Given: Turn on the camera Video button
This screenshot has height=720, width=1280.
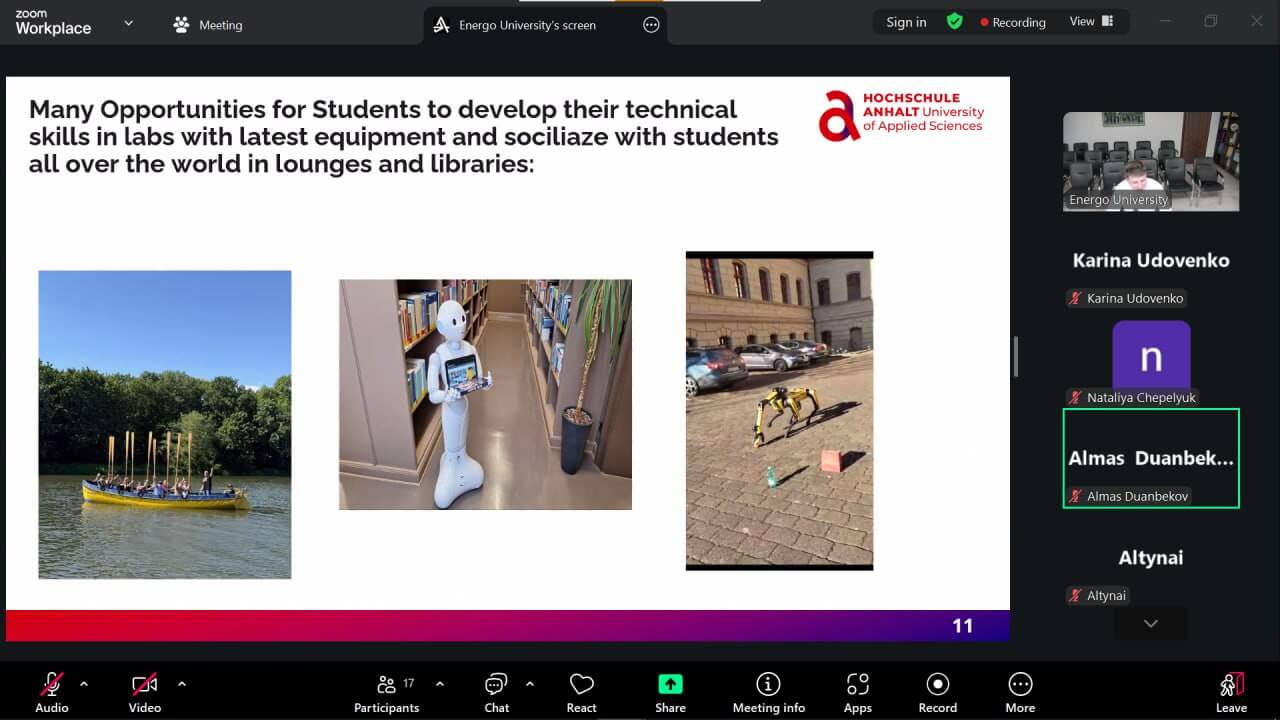Looking at the screenshot, I should (x=145, y=692).
